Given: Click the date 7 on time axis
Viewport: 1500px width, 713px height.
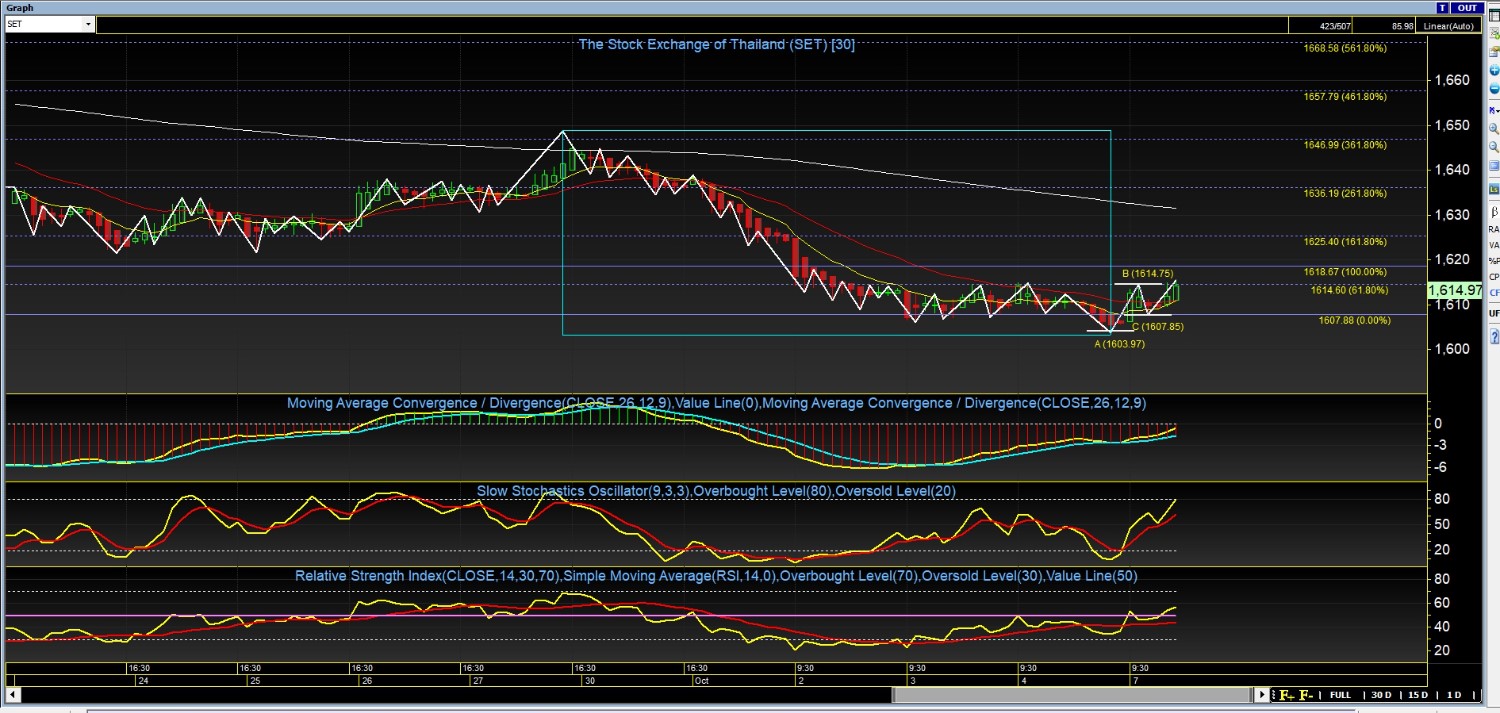Looking at the screenshot, I should pyautogui.click(x=1134, y=680).
